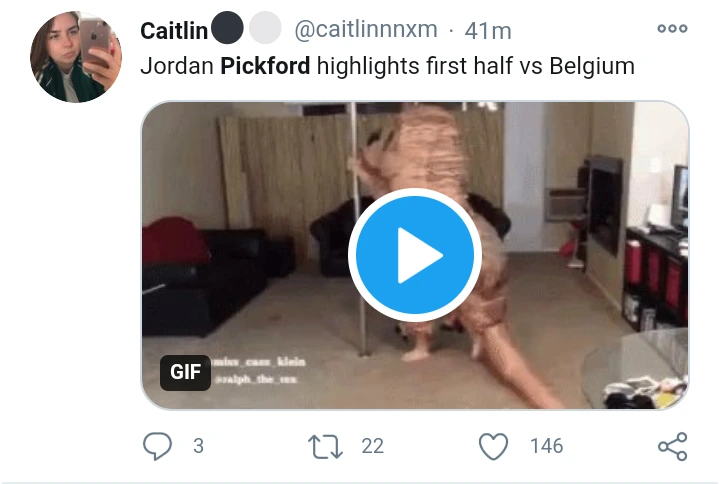The image size is (720, 484).
Task: Open the @caitlinnnxm handle link
Action: [x=366, y=30]
